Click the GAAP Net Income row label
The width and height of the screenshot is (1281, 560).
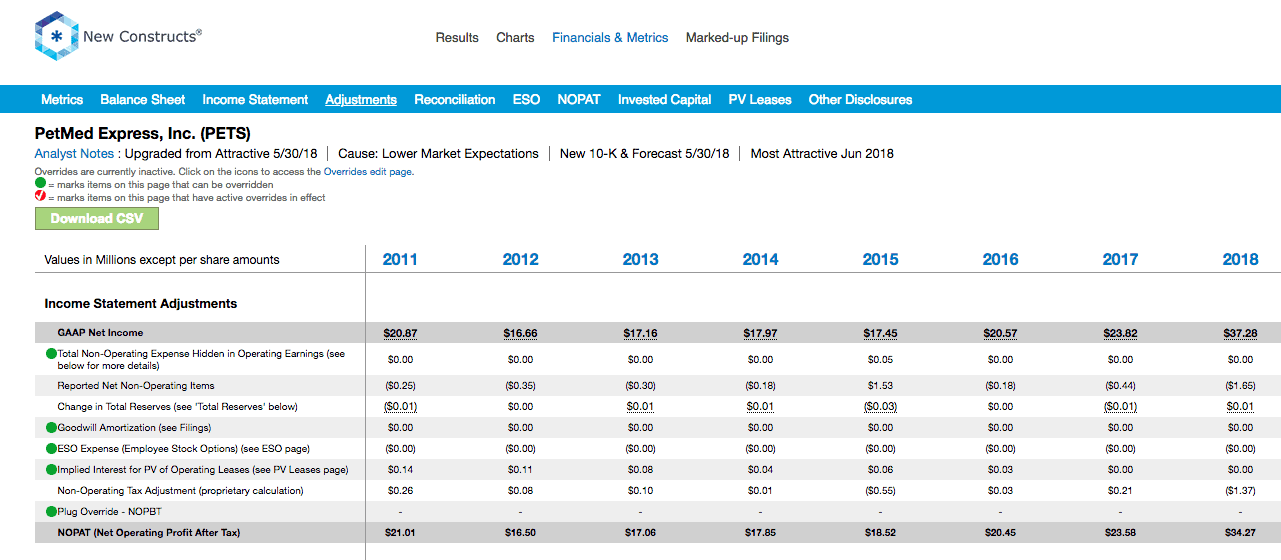click(100, 333)
